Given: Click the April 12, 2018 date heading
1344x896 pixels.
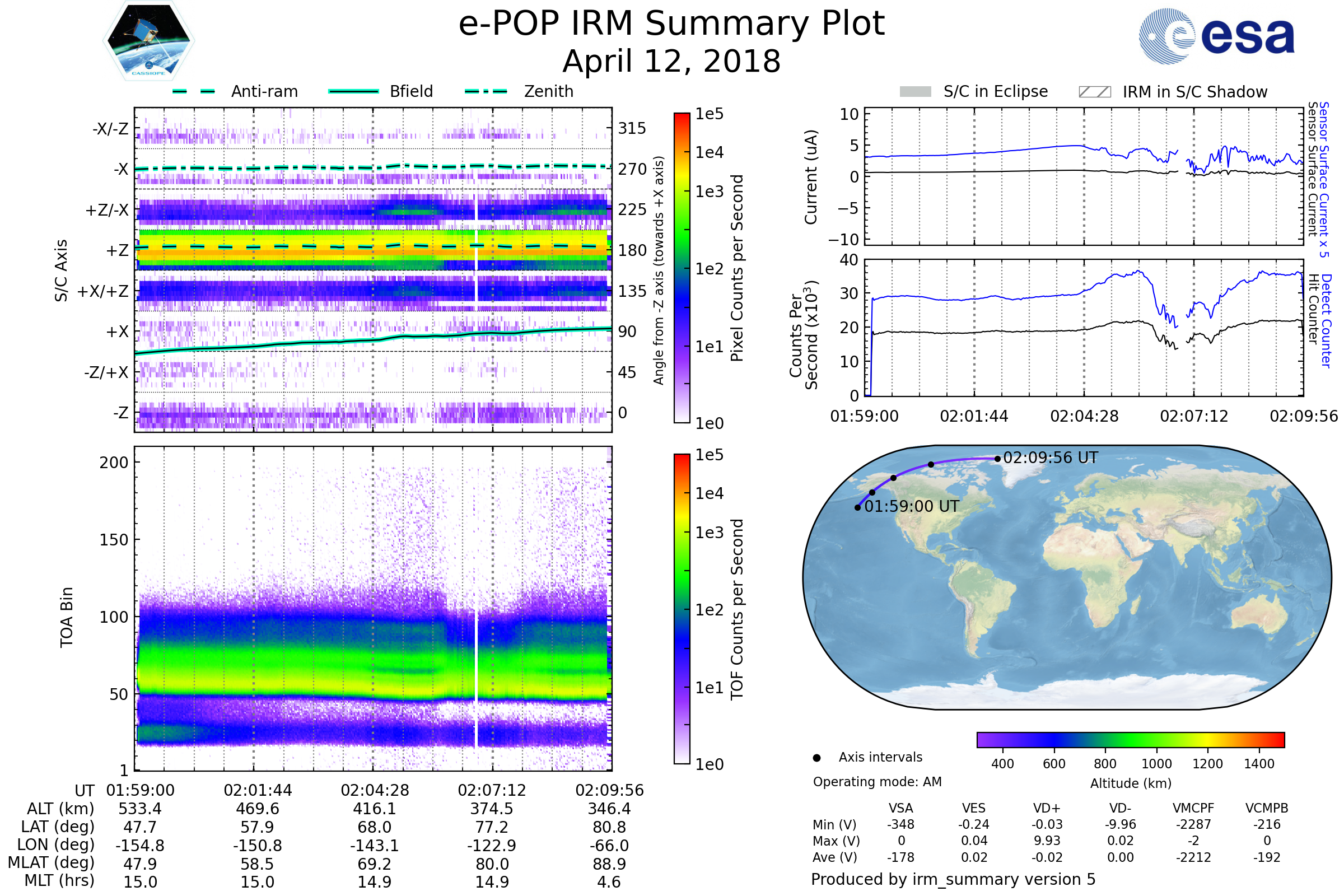Looking at the screenshot, I should pos(671,61).
